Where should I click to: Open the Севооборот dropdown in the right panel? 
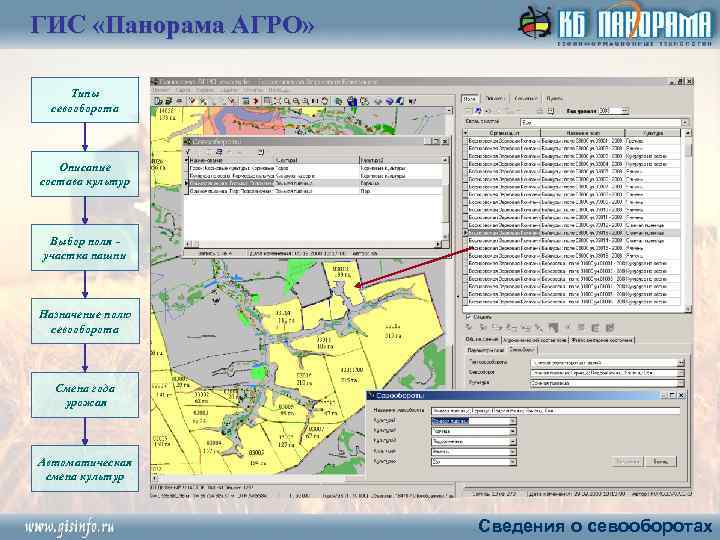pyautogui.click(x=681, y=373)
